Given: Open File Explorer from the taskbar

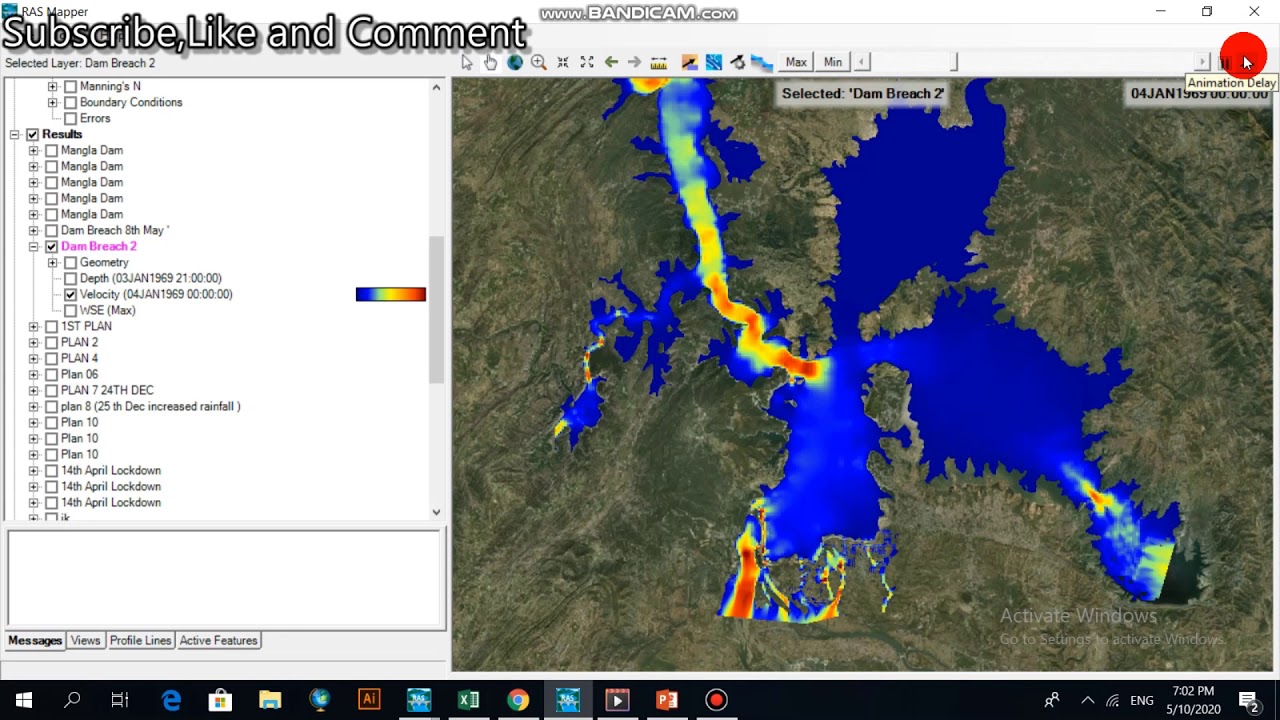Looking at the screenshot, I should point(270,700).
